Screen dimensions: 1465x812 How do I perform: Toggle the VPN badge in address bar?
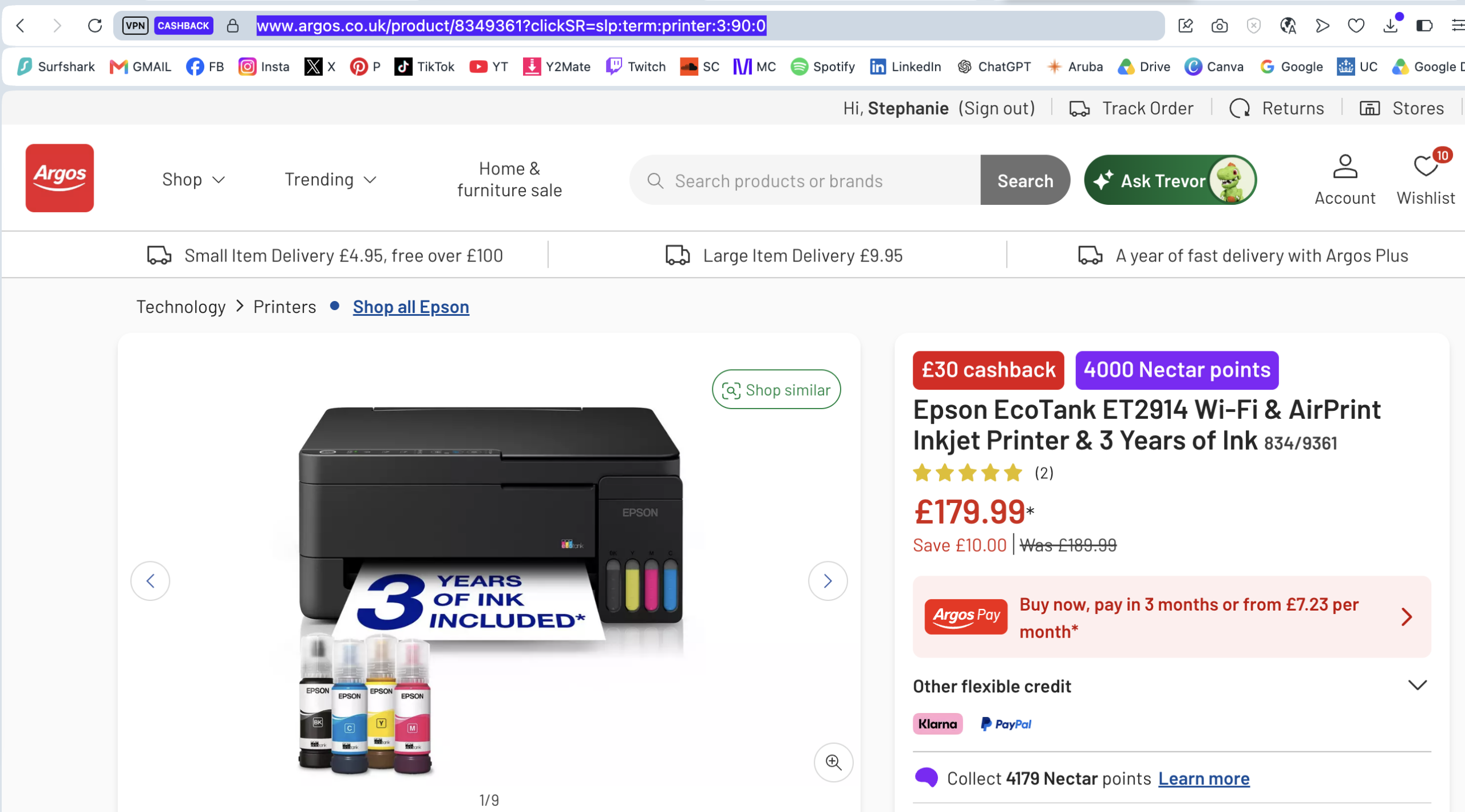(x=135, y=26)
